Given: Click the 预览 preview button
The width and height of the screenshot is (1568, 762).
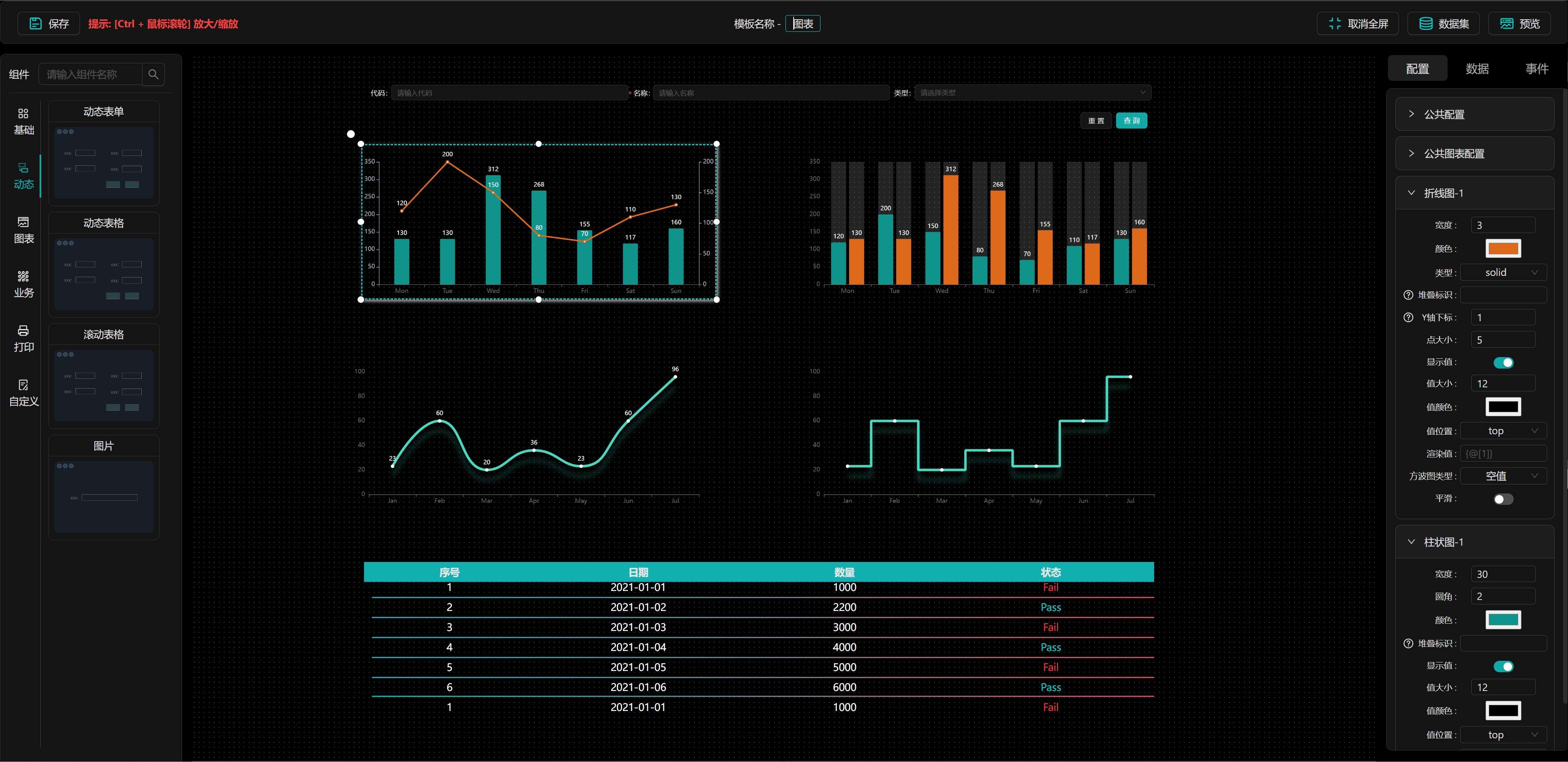Looking at the screenshot, I should pos(1519,24).
